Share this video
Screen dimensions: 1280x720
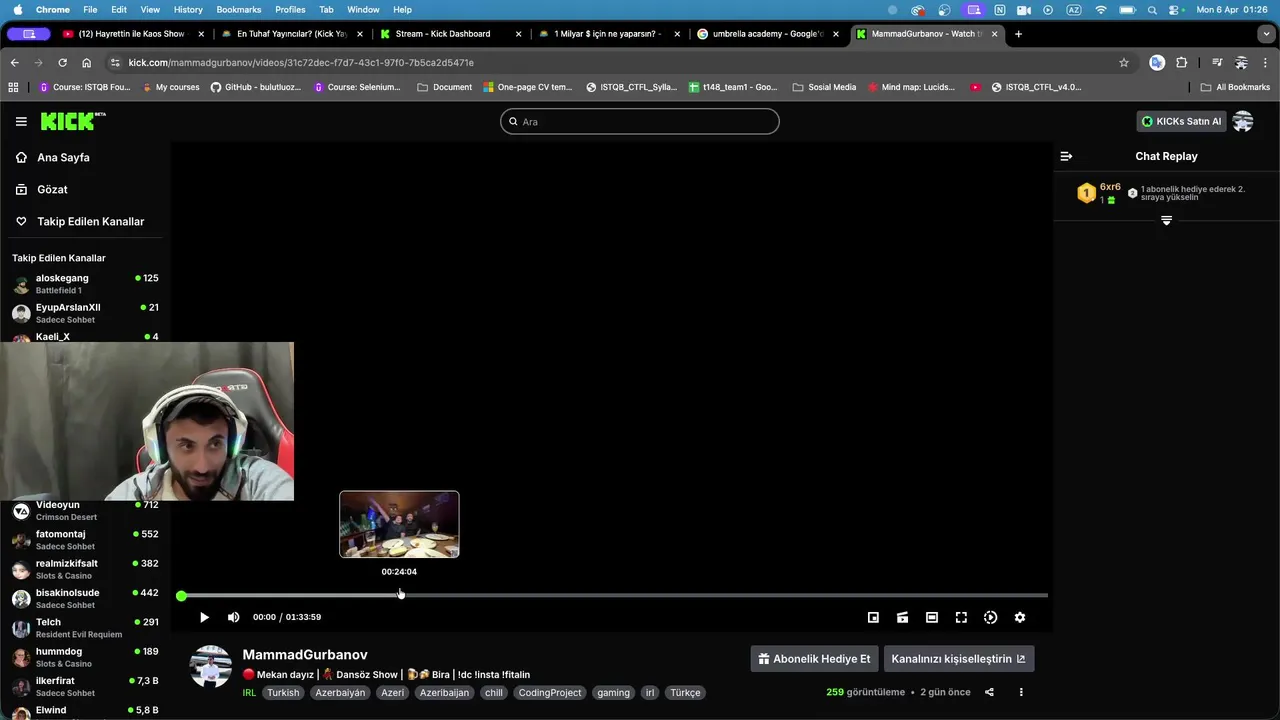point(989,692)
